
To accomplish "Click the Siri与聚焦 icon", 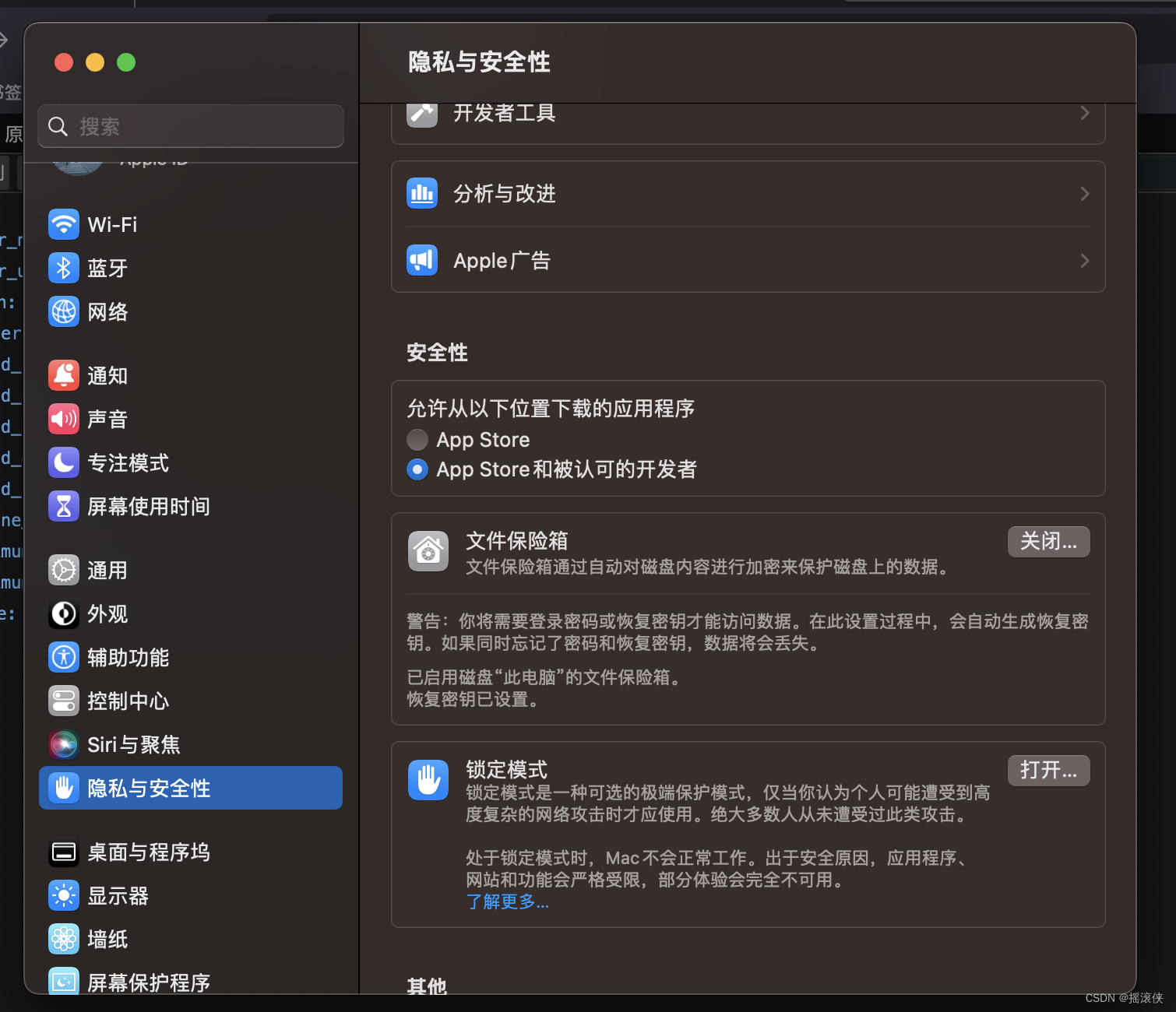I will click(x=64, y=745).
